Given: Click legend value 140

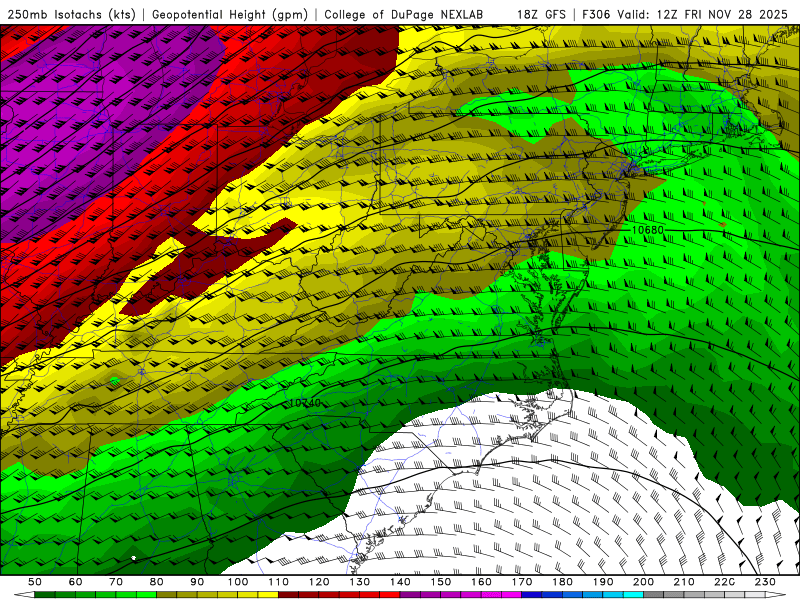Looking at the screenshot, I should pos(400,582).
